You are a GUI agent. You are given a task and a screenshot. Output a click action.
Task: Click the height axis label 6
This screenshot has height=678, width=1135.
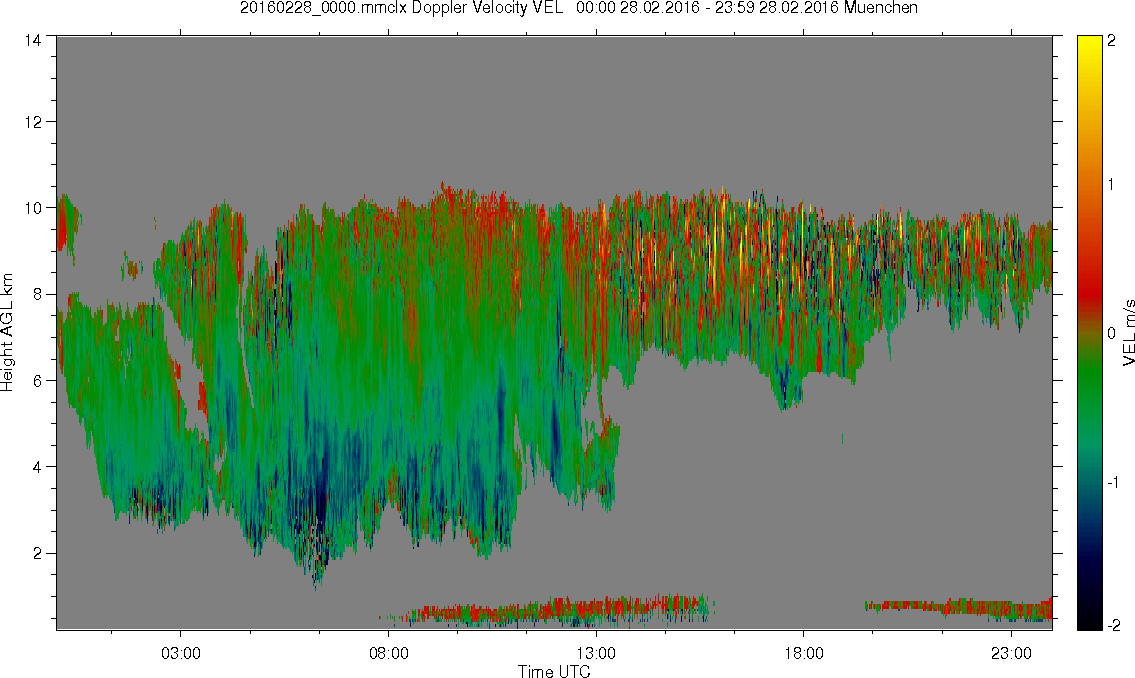(x=37, y=381)
